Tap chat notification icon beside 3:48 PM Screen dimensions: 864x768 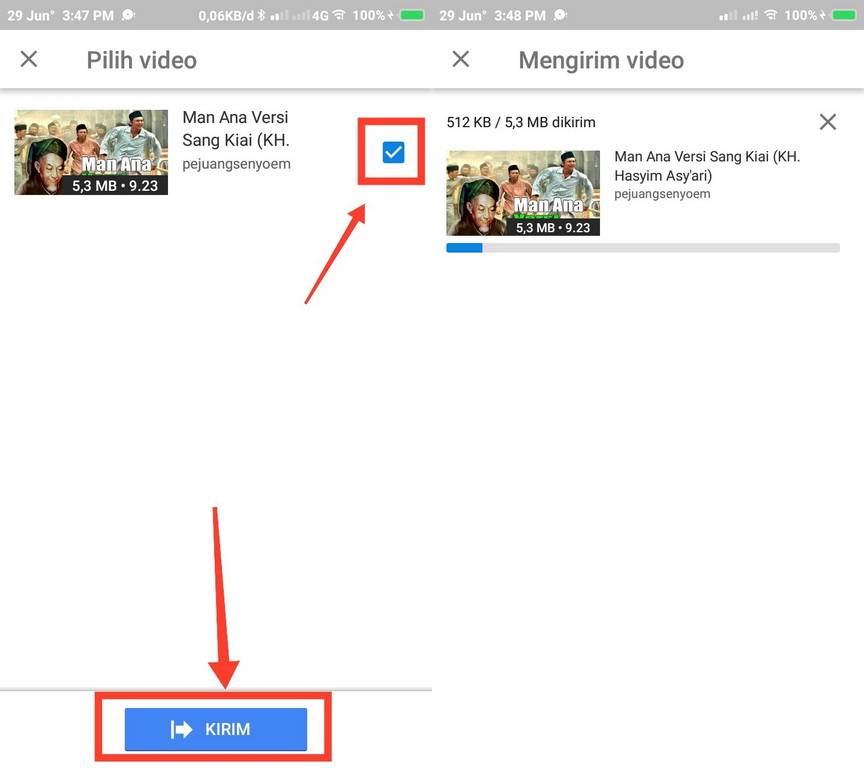[x=560, y=15]
